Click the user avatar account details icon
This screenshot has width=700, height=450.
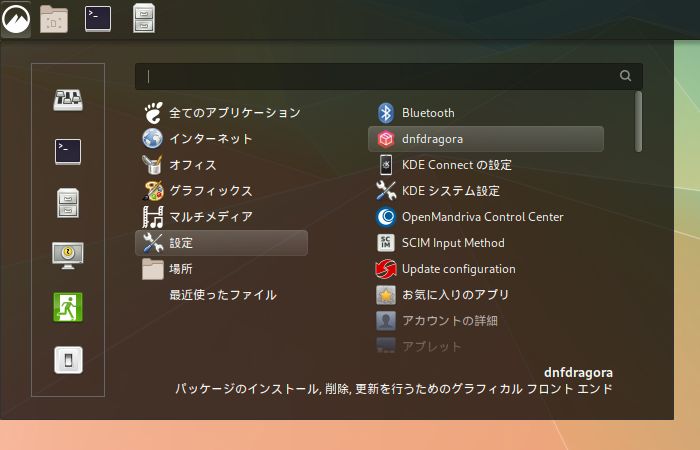pyautogui.click(x=386, y=321)
